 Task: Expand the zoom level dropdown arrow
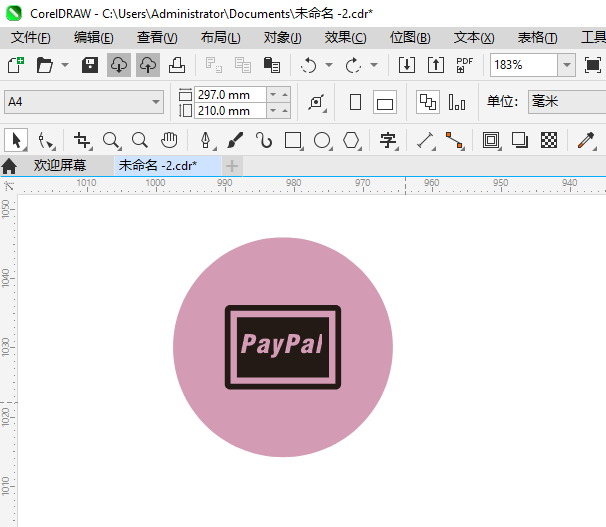click(x=567, y=65)
